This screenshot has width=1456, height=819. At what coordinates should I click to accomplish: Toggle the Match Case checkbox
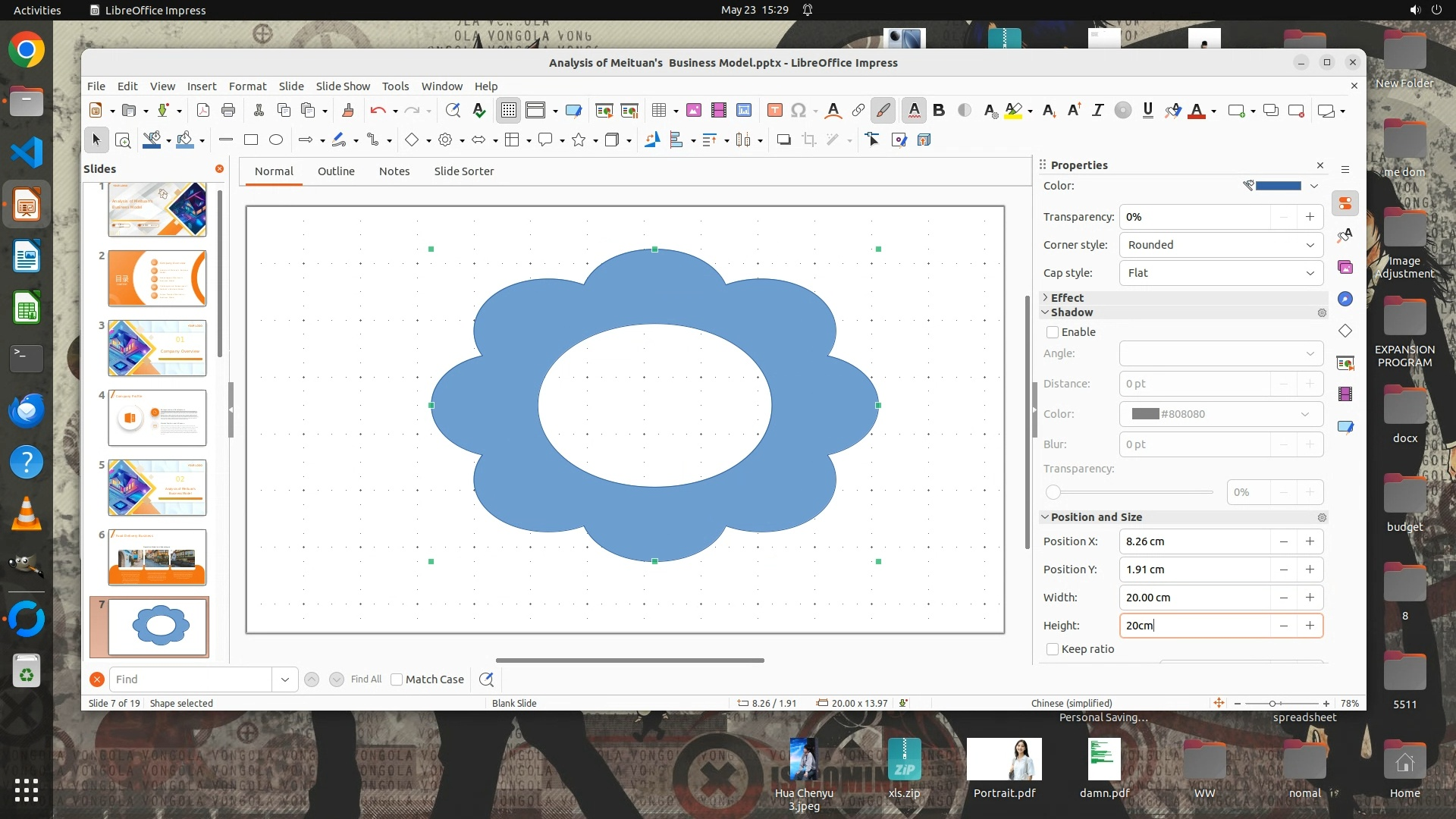tap(397, 679)
